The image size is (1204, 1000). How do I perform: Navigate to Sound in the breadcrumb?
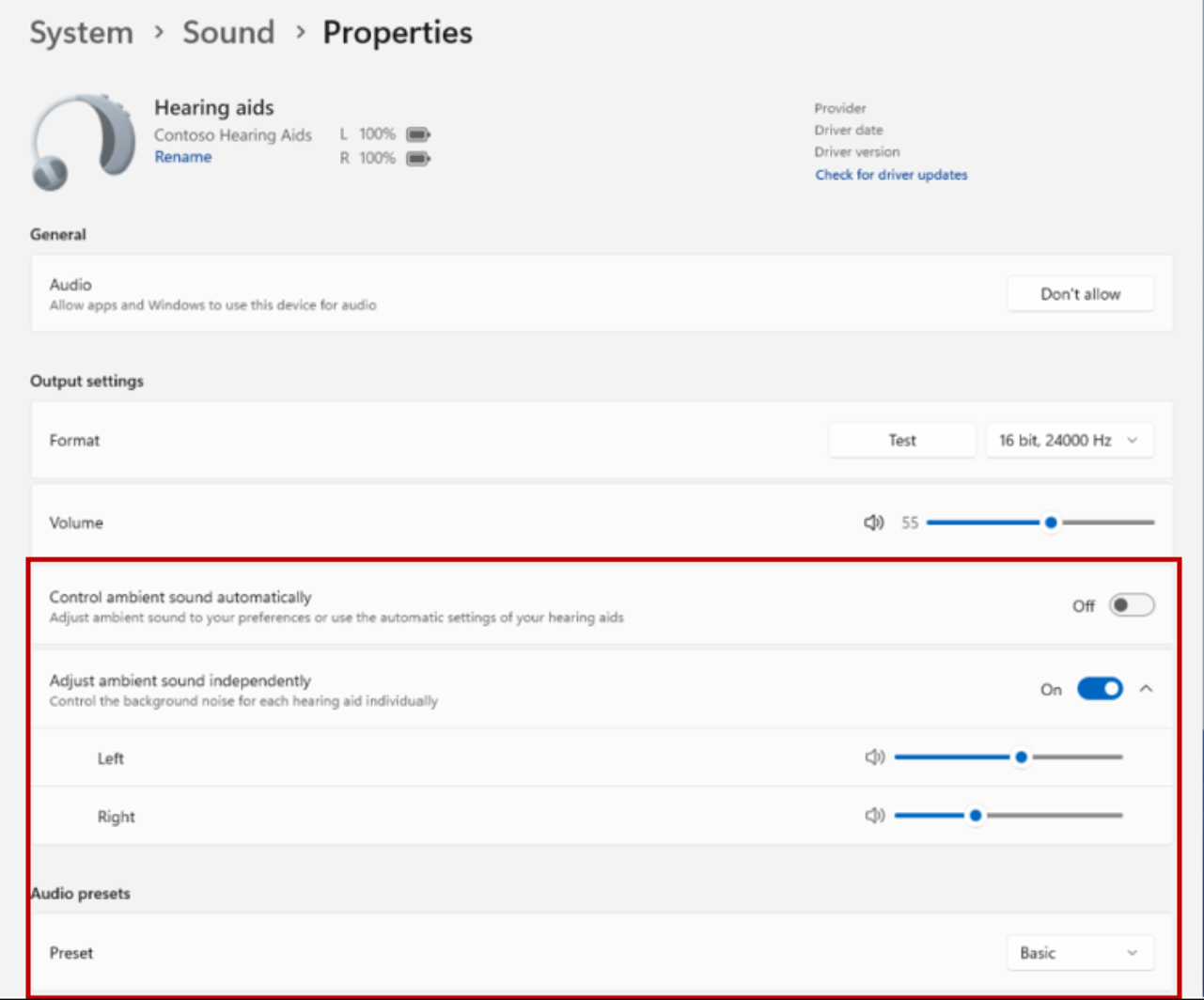[x=228, y=33]
